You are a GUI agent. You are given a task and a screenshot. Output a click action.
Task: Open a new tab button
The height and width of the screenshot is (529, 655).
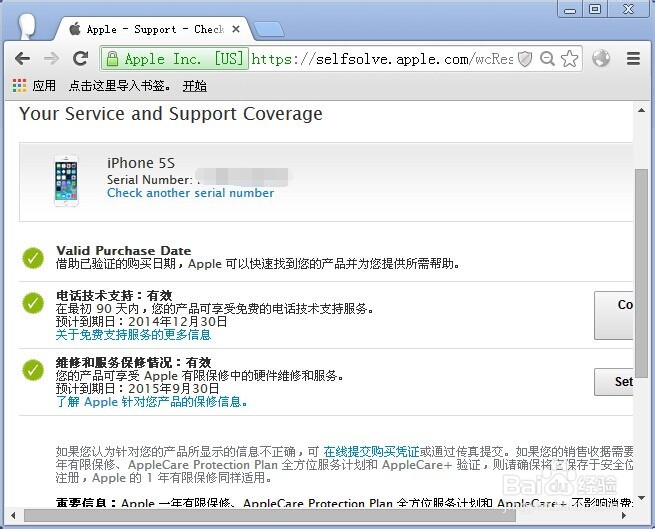point(269,29)
